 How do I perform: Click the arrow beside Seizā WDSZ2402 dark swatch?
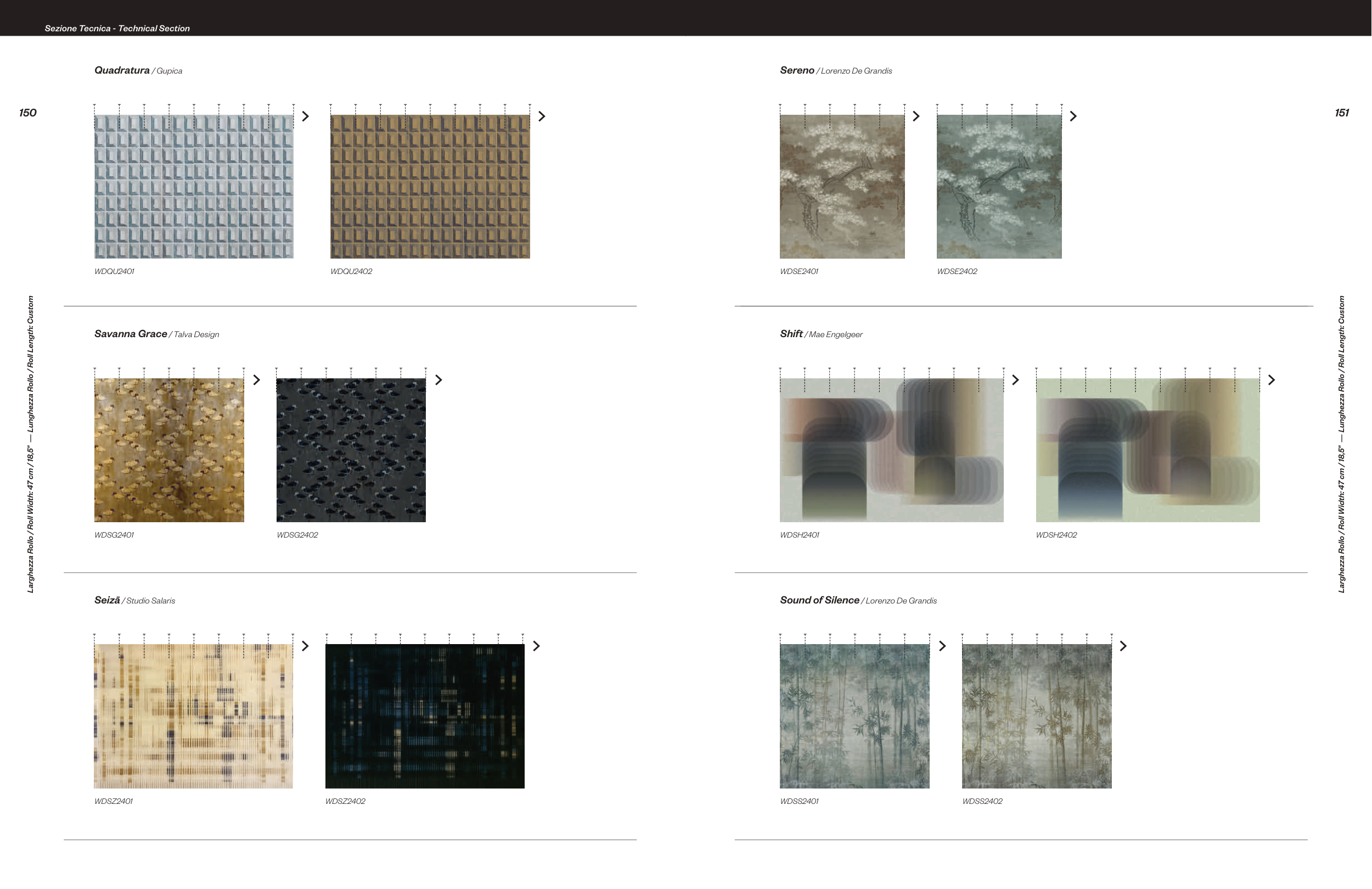[x=536, y=646]
